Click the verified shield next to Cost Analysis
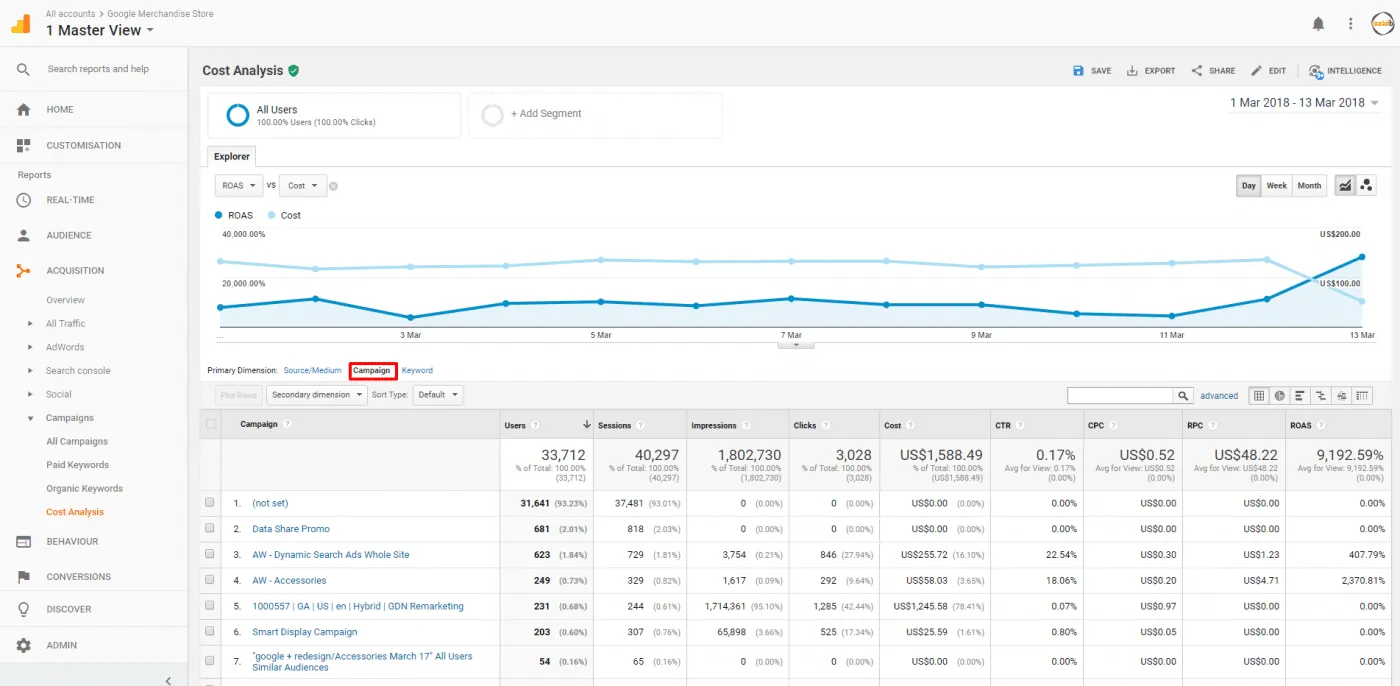This screenshot has width=1400, height=686. (x=294, y=71)
